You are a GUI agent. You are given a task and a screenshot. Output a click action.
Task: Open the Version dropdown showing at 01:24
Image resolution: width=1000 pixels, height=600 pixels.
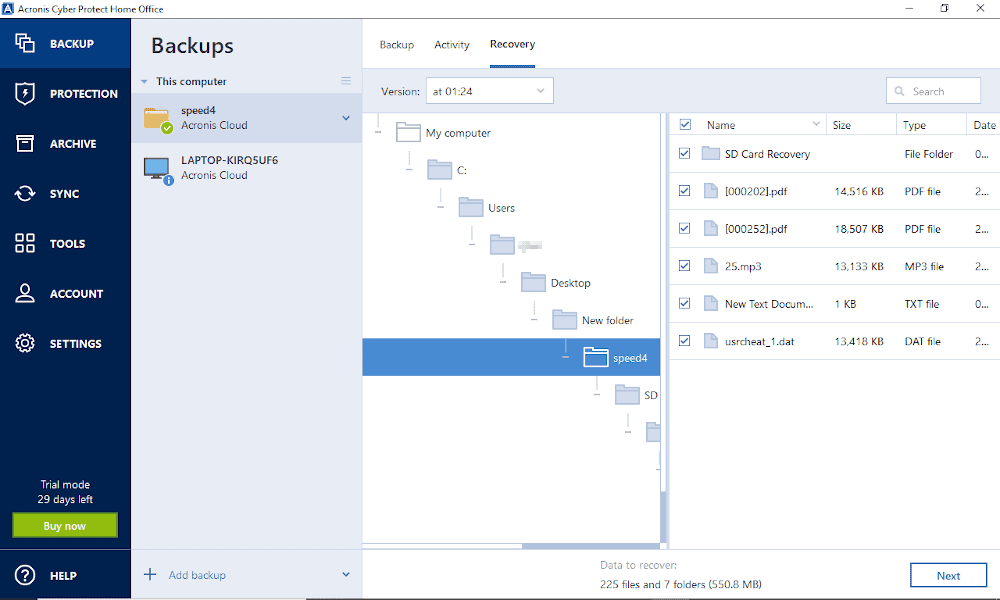(x=489, y=91)
